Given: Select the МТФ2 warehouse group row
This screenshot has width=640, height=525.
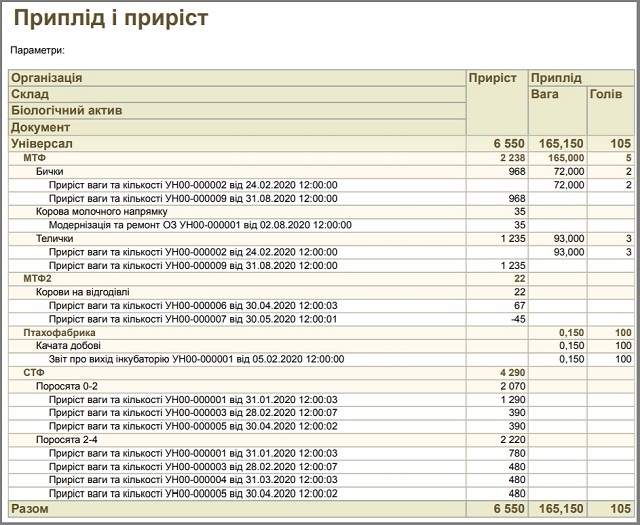Looking at the screenshot, I should (322, 279).
